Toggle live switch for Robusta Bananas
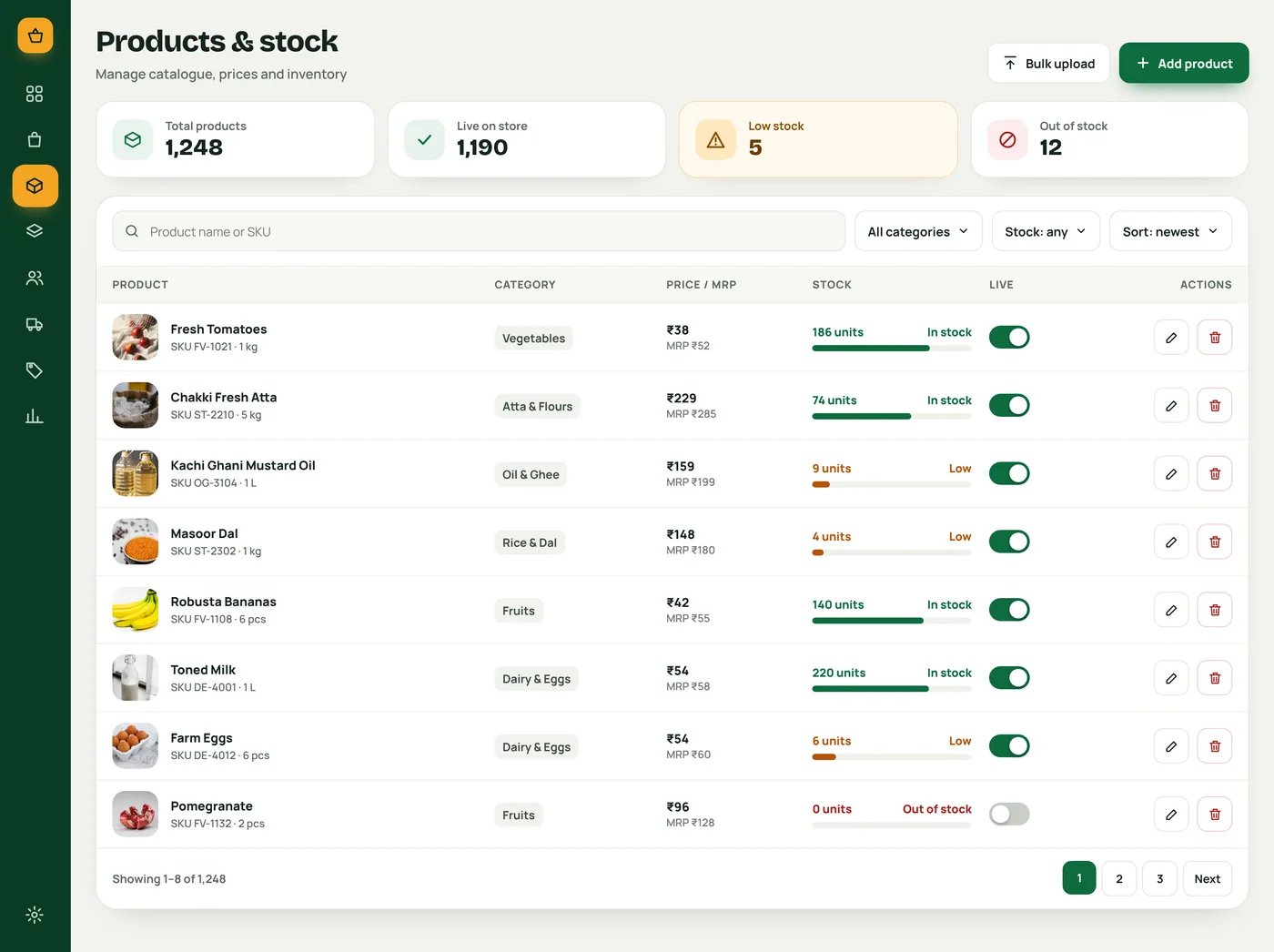The image size is (1274, 952). 1009,610
